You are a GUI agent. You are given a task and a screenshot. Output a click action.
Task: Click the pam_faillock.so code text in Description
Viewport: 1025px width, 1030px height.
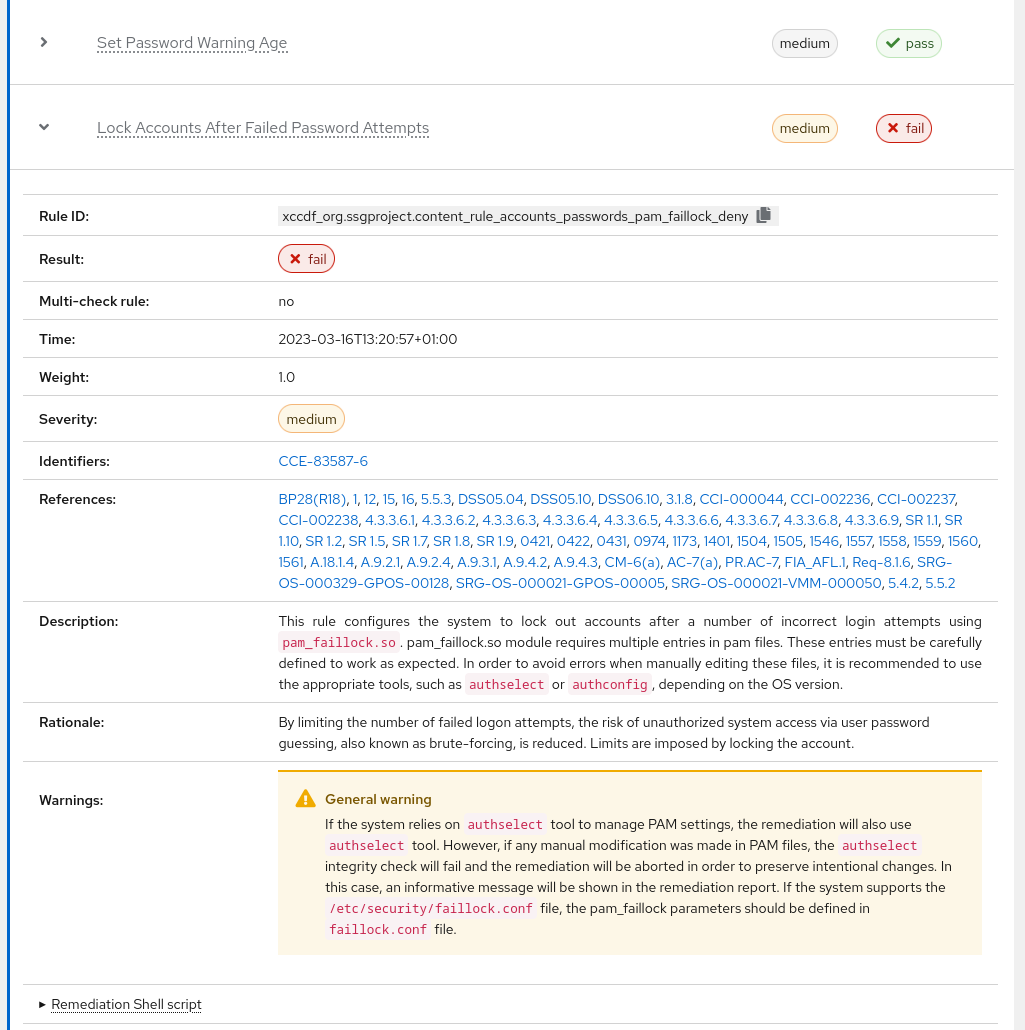[339, 642]
